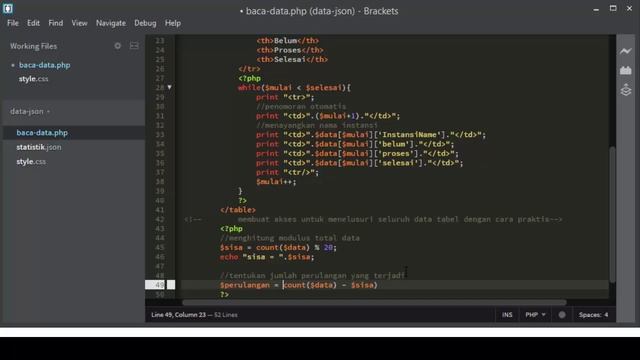
Task: Click the Brackets app icon in the title bar
Action: point(8,8)
